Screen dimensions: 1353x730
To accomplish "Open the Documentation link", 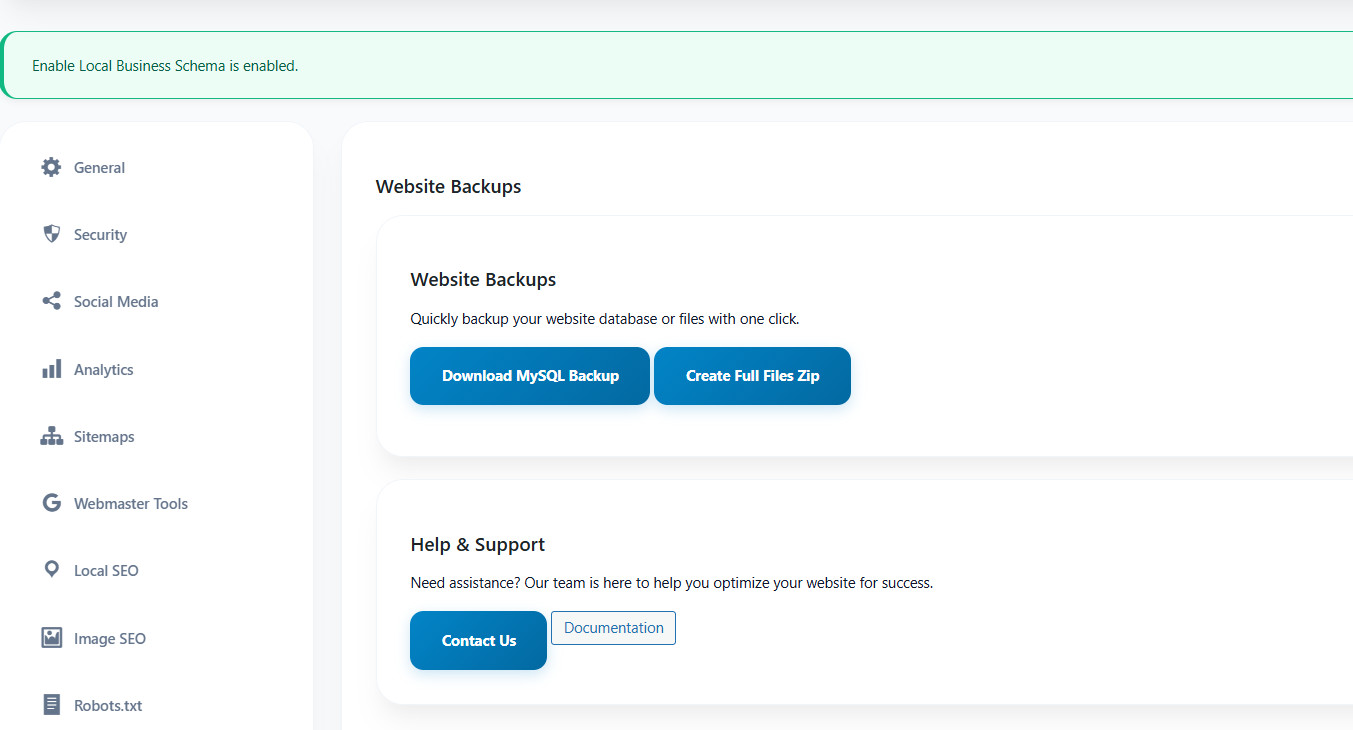I will (x=613, y=627).
